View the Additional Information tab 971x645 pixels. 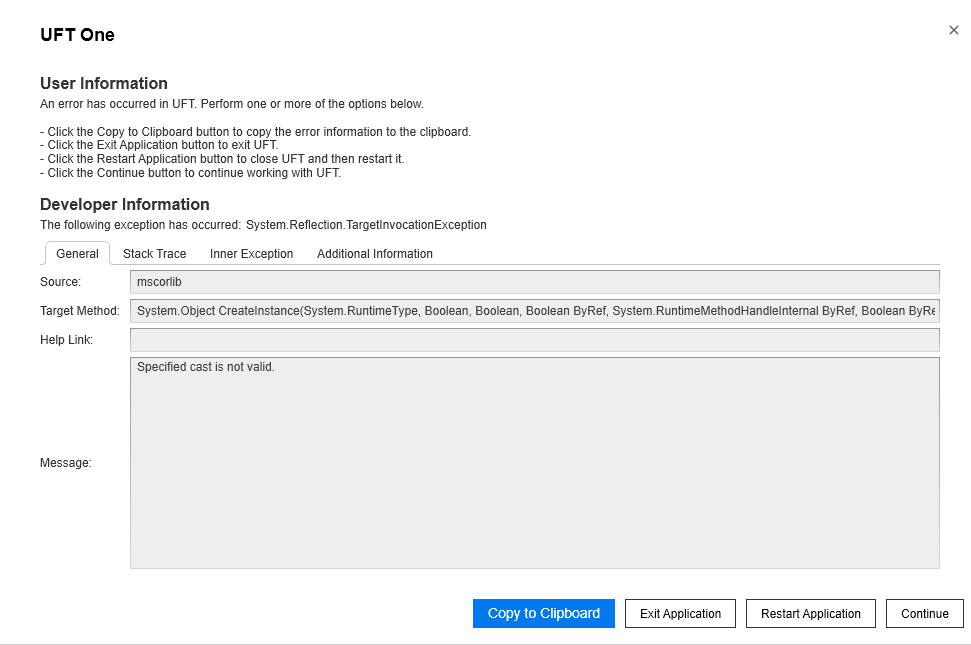pos(375,254)
